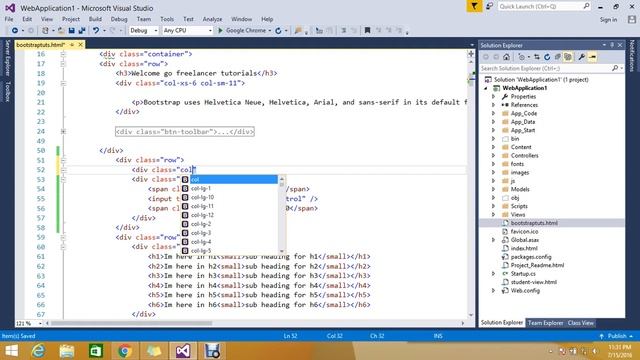Open File Explorer from taskbar
The width and height of the screenshot is (640, 360).
[67, 351]
